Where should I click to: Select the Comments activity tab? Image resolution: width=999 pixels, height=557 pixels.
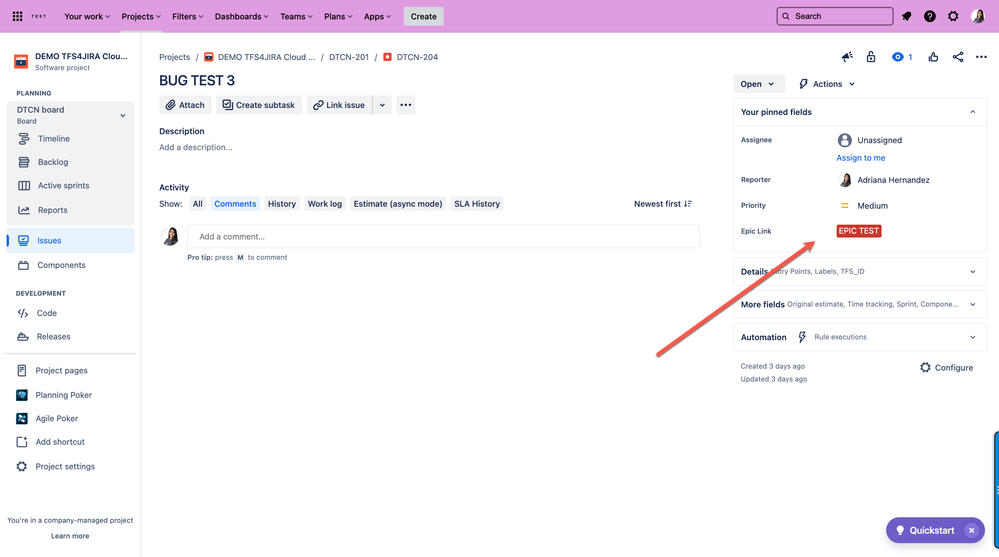click(x=235, y=204)
